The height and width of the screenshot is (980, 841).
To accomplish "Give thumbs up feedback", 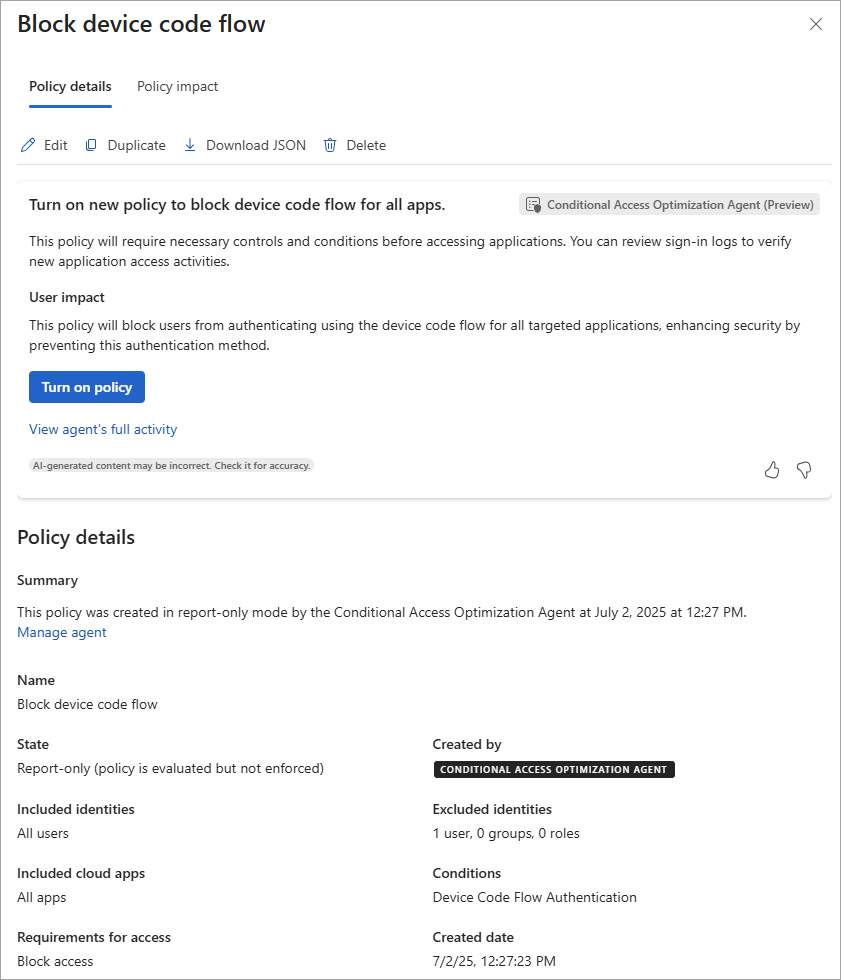I will [772, 470].
